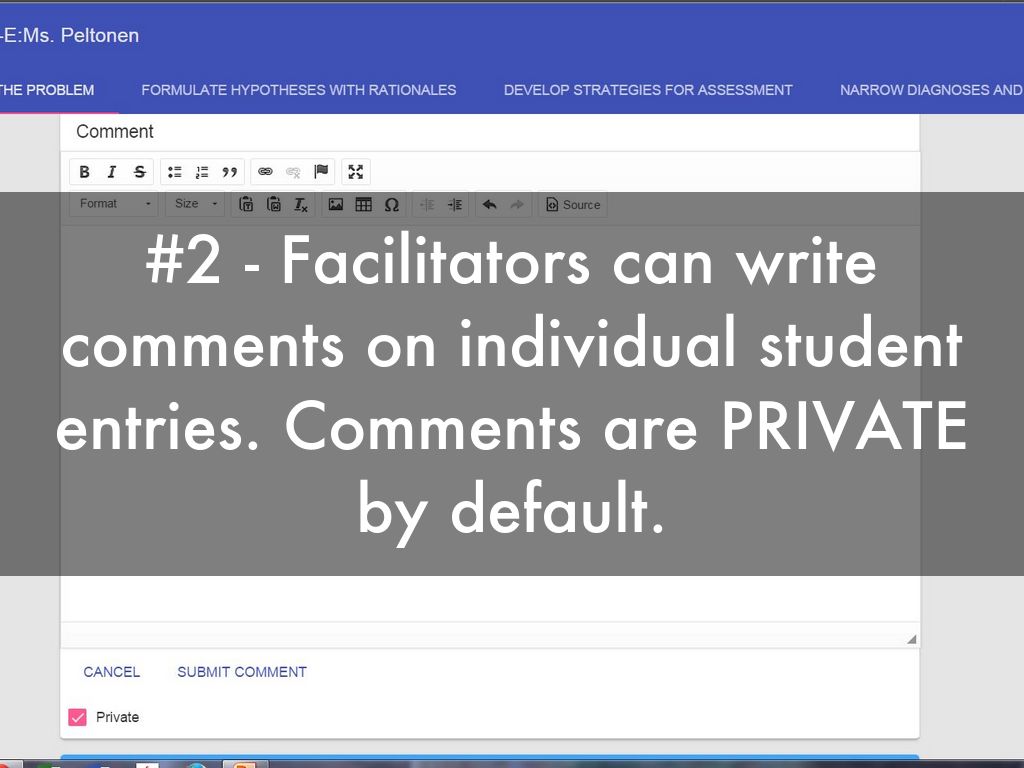Screen dimensions: 1024x768
Task: Uncheck the Private checkbox
Action: click(x=77, y=717)
